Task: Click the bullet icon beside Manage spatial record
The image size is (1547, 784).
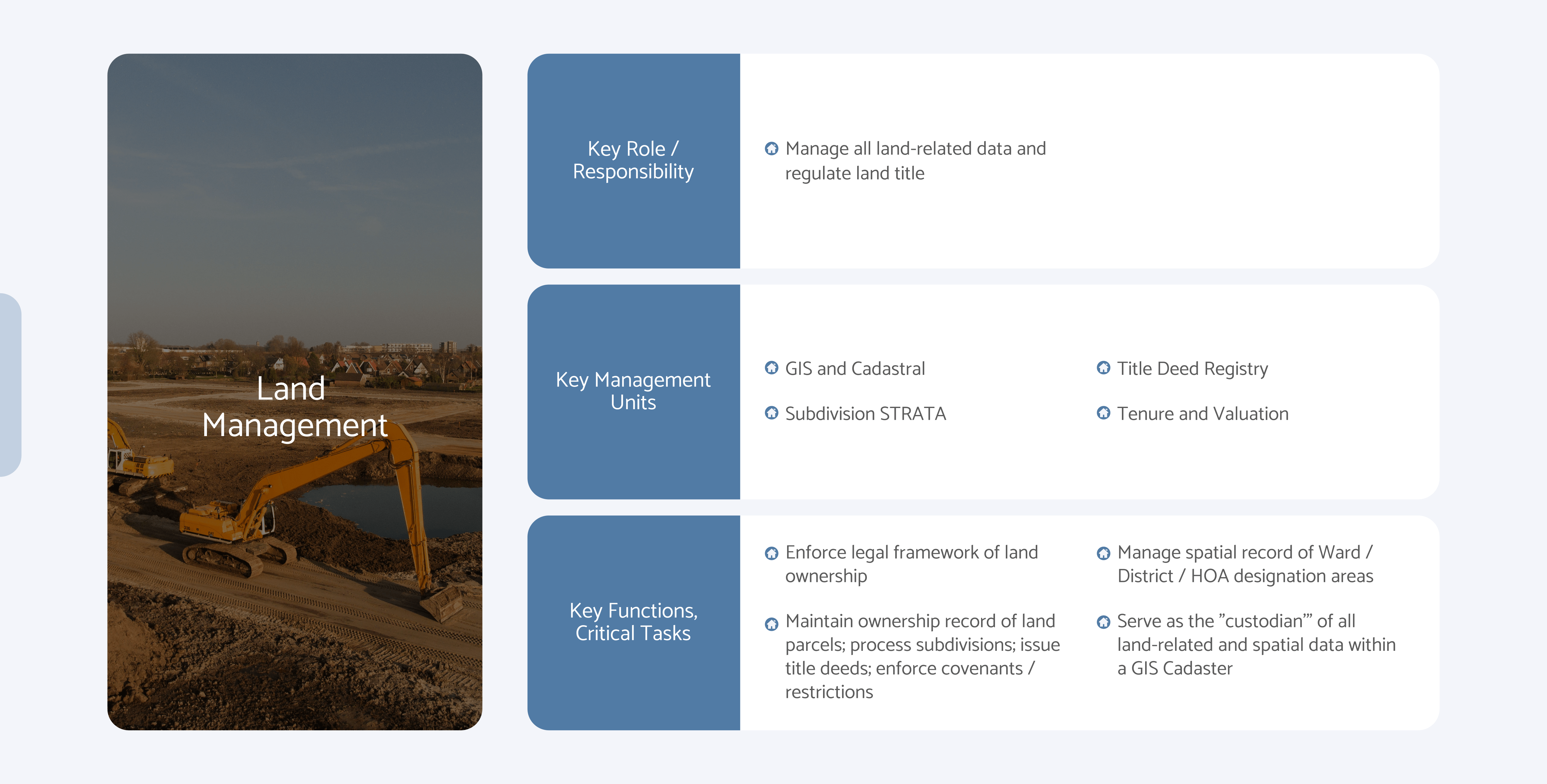Action: click(x=1103, y=553)
